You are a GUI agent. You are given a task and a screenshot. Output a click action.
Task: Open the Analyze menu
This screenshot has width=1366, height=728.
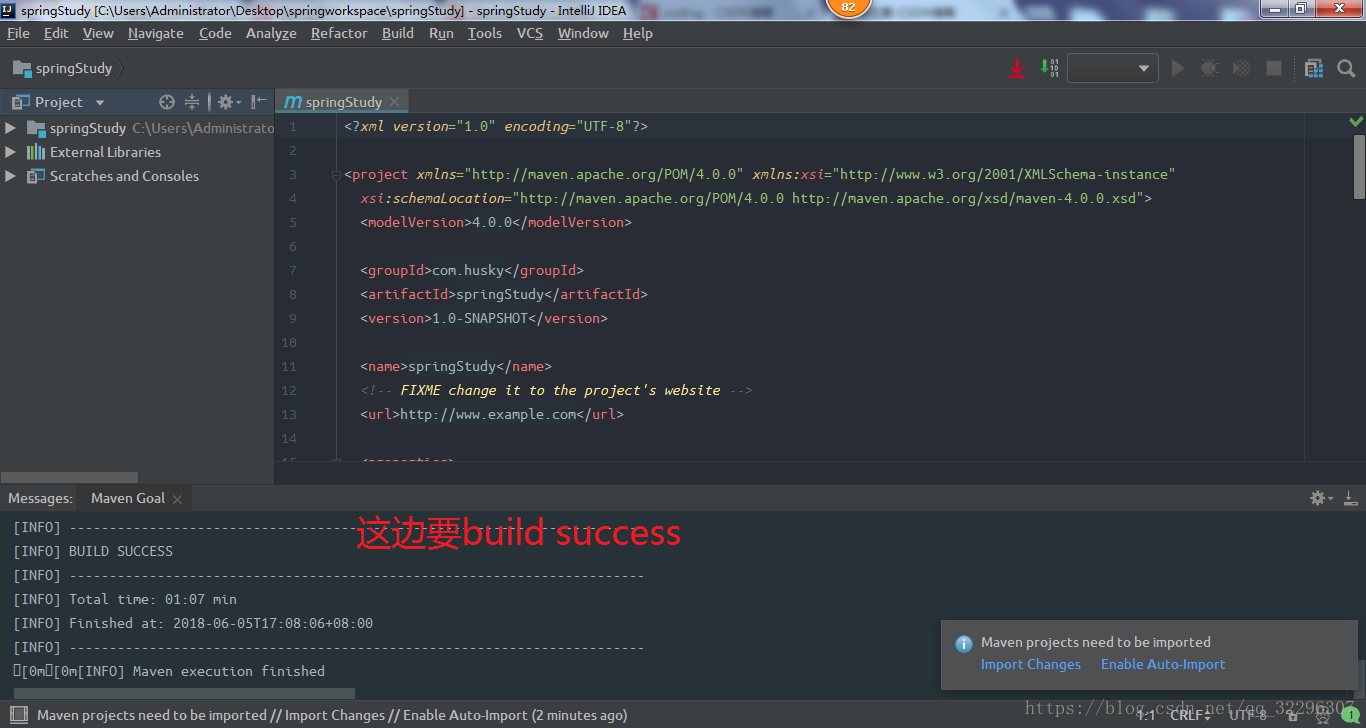coord(271,33)
